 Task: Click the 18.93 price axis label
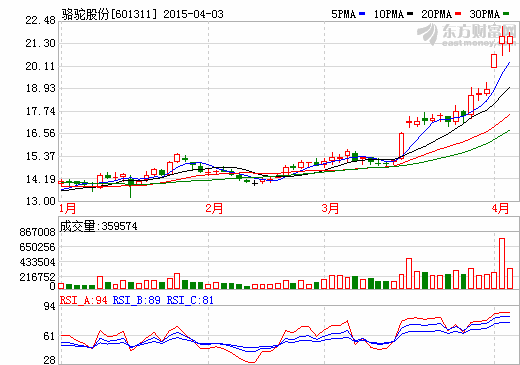pos(40,88)
